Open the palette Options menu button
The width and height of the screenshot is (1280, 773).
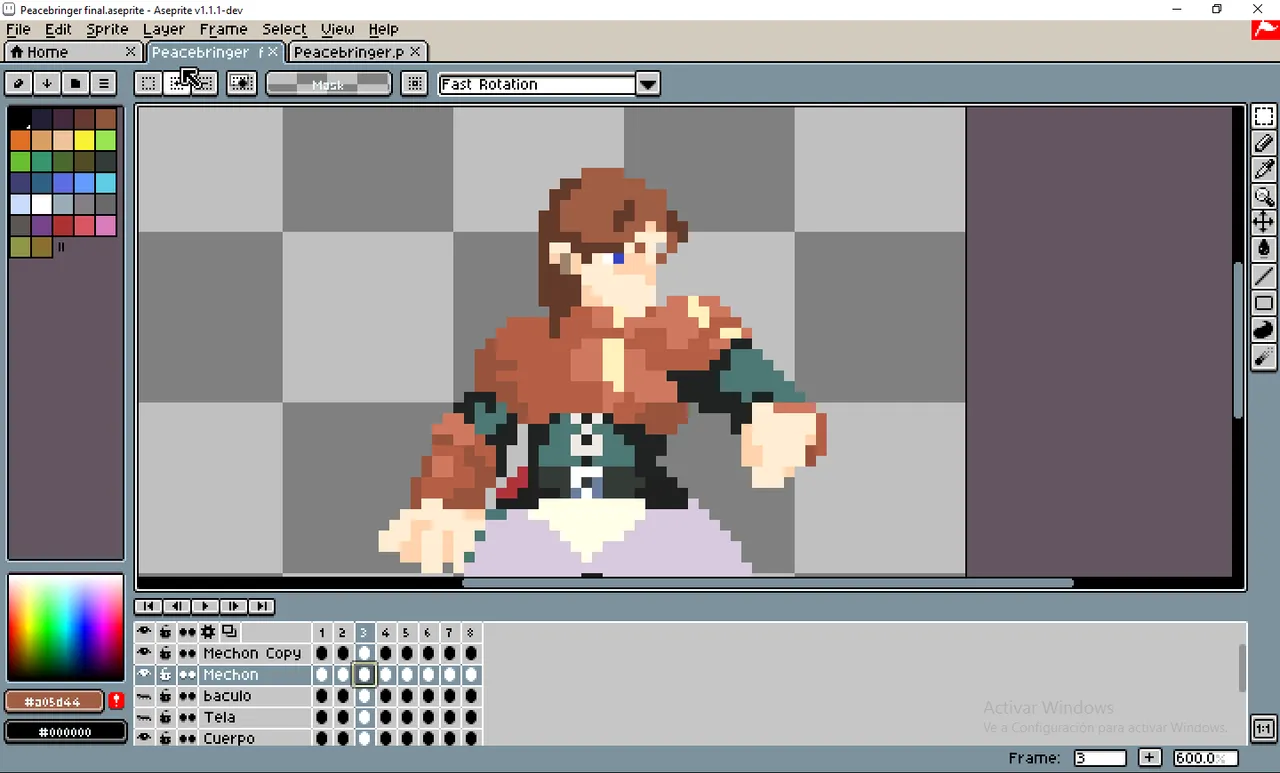point(103,83)
